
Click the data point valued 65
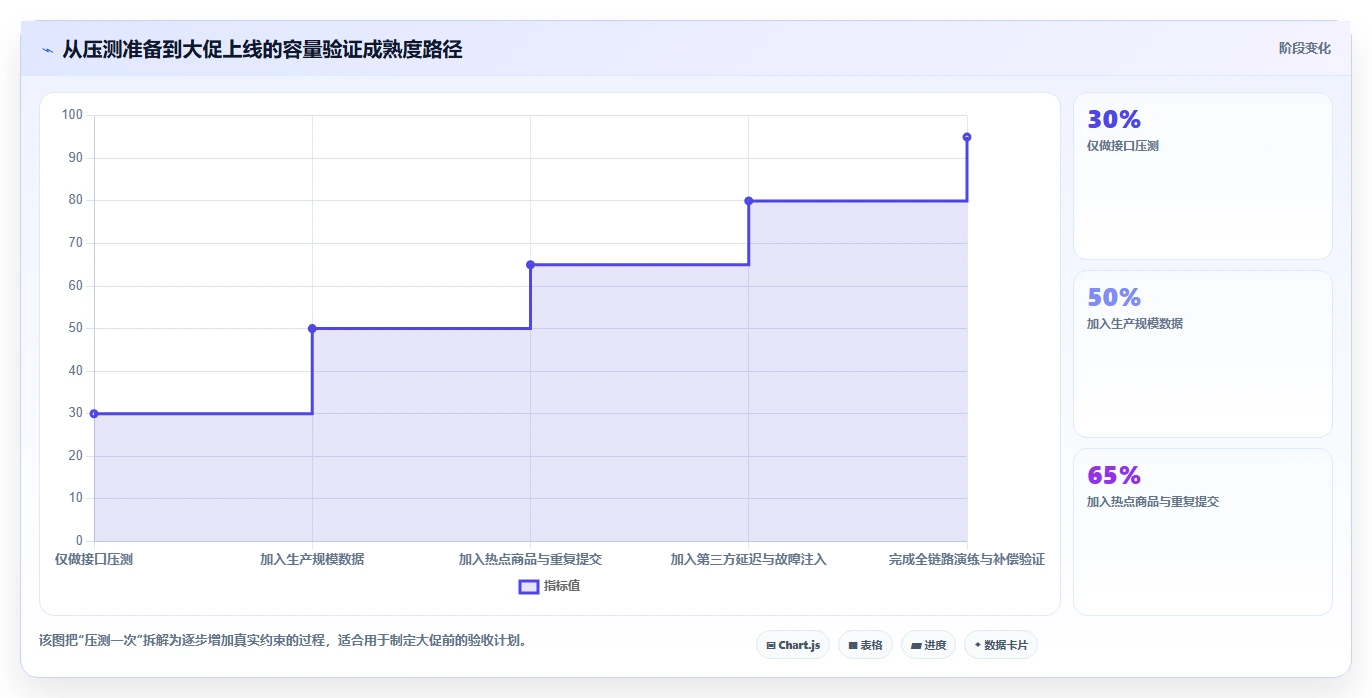[x=530, y=265]
